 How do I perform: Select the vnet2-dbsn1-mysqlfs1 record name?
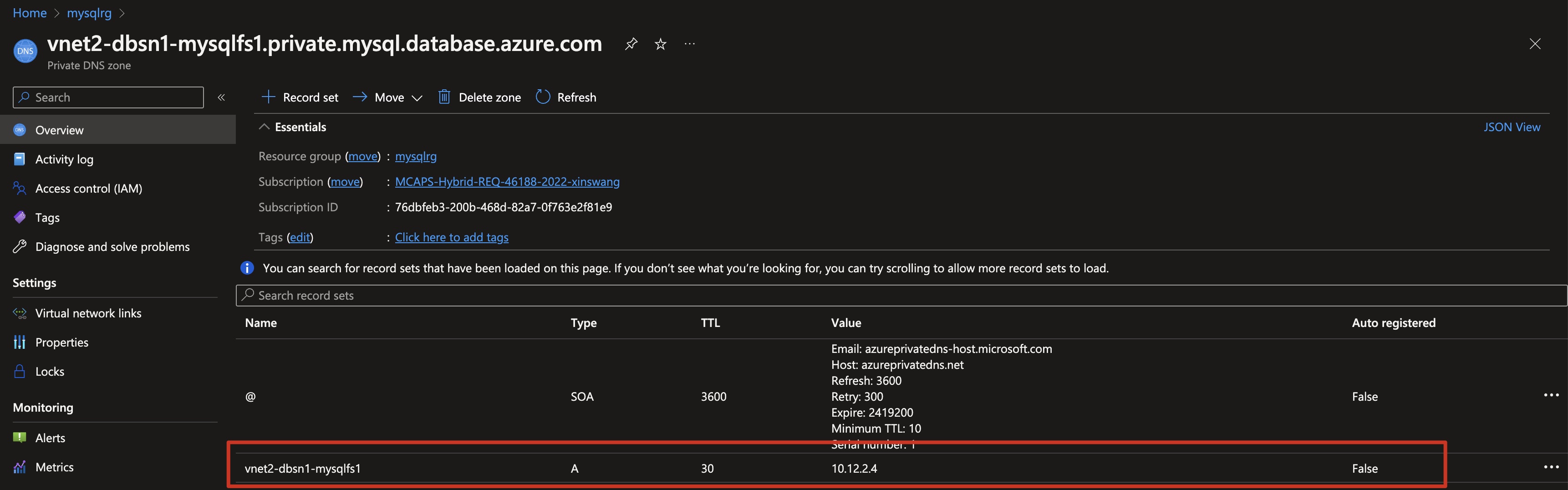(302, 468)
